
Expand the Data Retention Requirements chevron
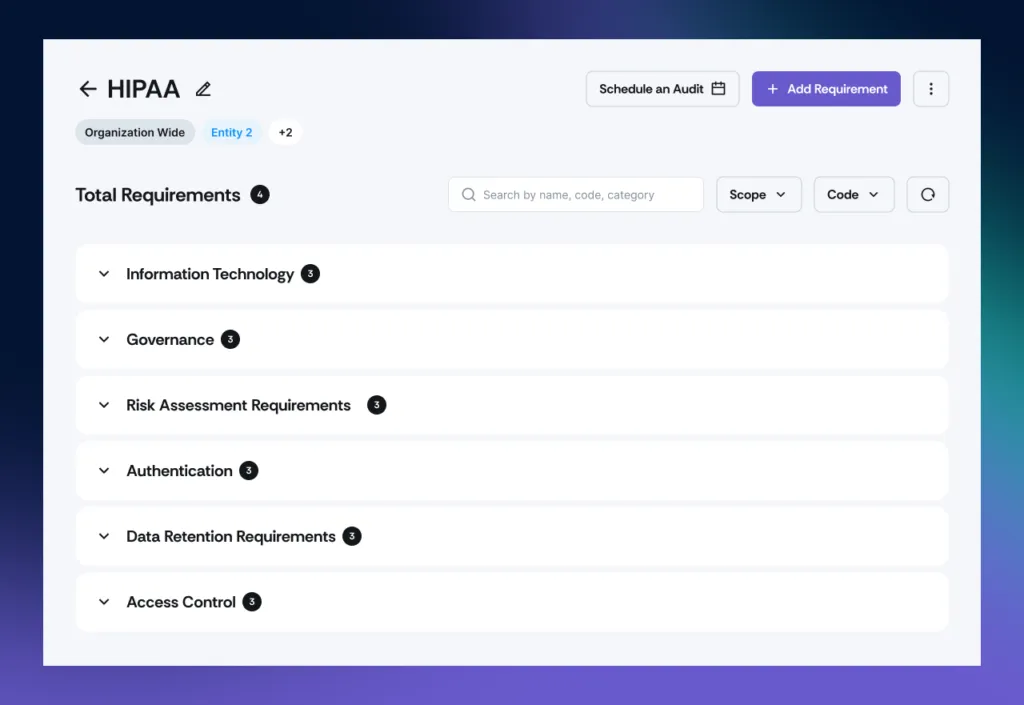(104, 537)
